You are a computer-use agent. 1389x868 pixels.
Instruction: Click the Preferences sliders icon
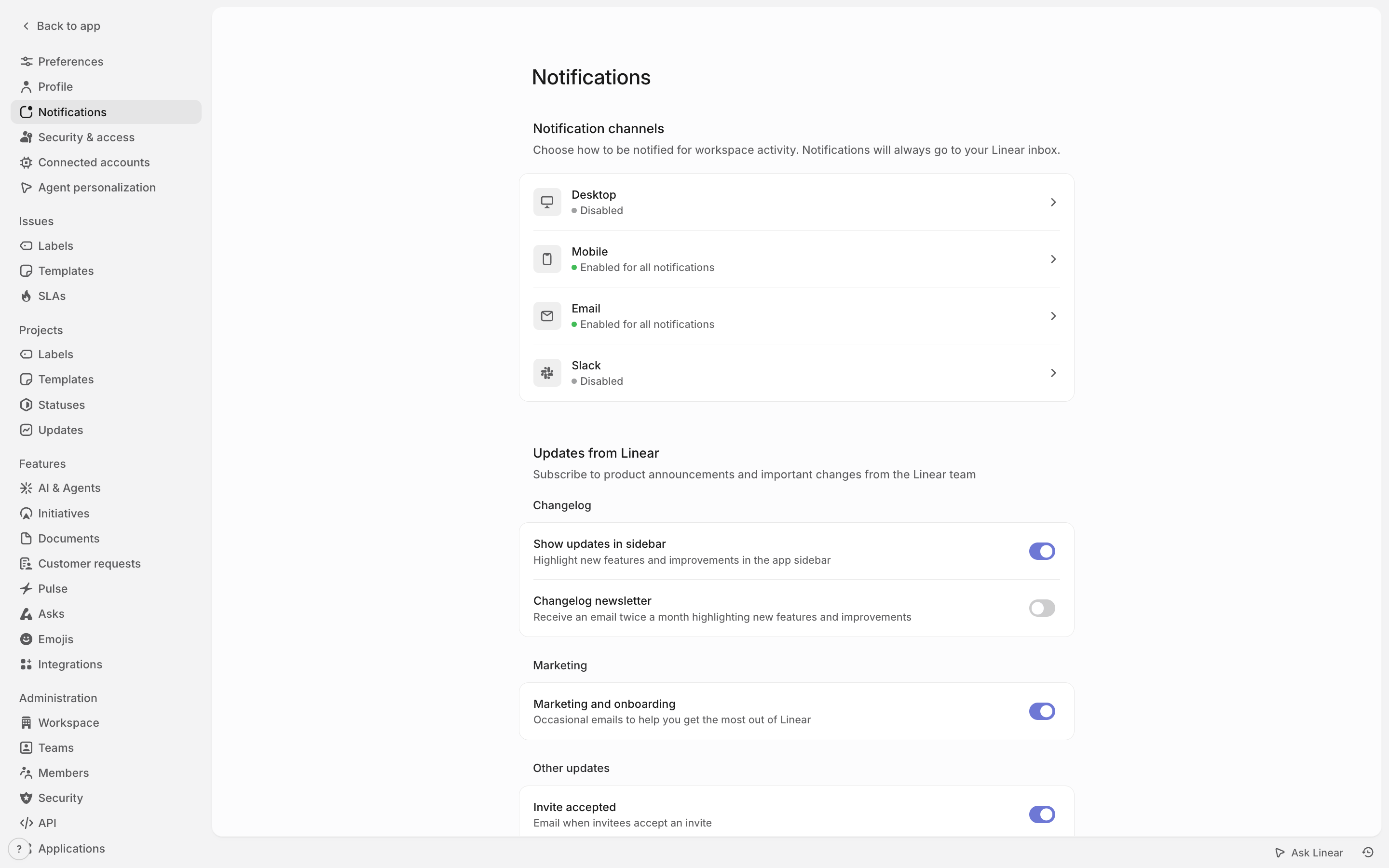click(26, 61)
